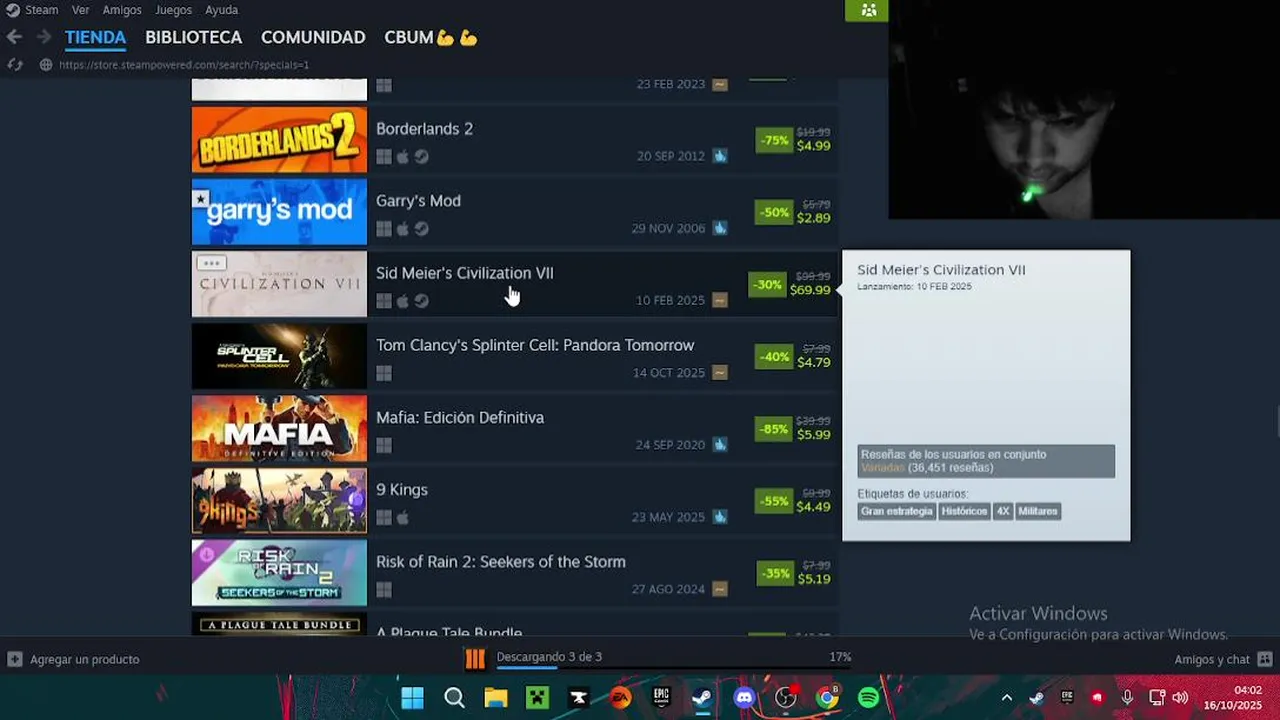The height and width of the screenshot is (720, 1280).
Task: Go back using the left arrow
Action: tap(14, 37)
